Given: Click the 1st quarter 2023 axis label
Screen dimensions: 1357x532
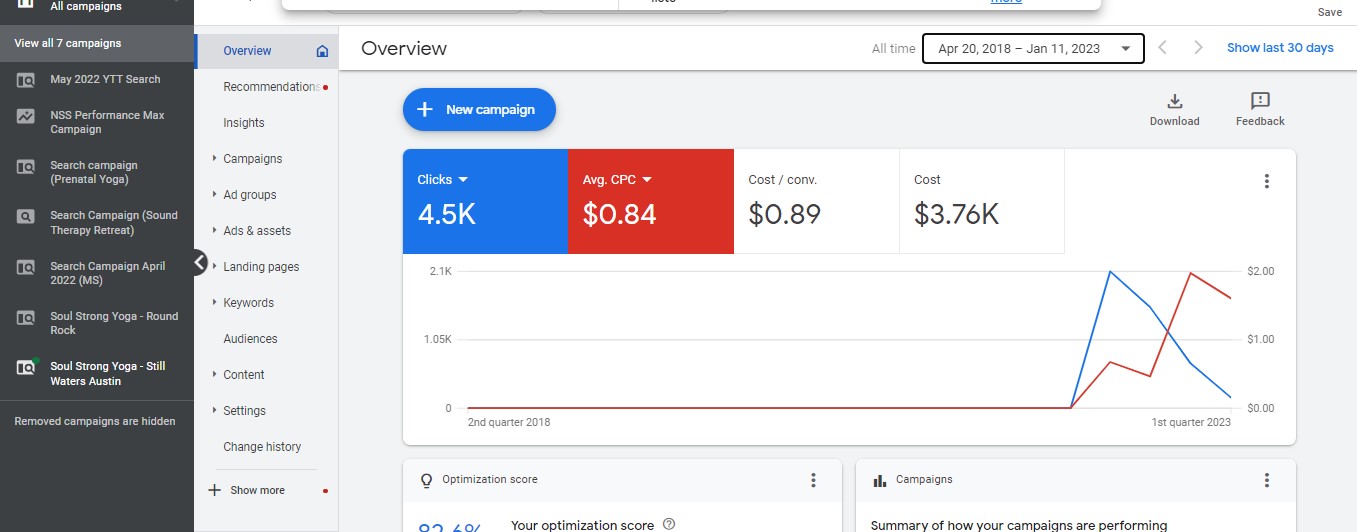Looking at the screenshot, I should (x=1191, y=423).
